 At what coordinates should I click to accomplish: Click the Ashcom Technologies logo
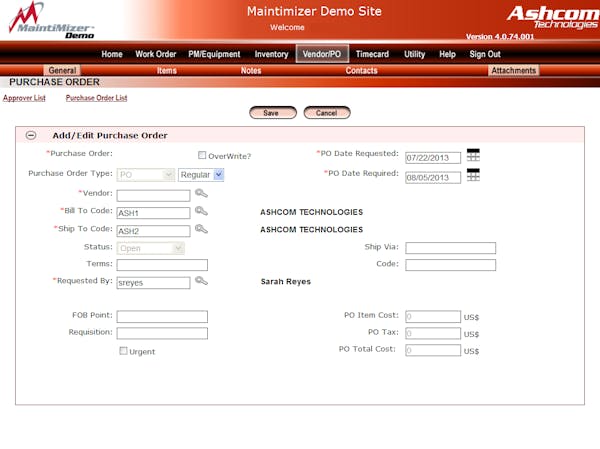[x=553, y=17]
